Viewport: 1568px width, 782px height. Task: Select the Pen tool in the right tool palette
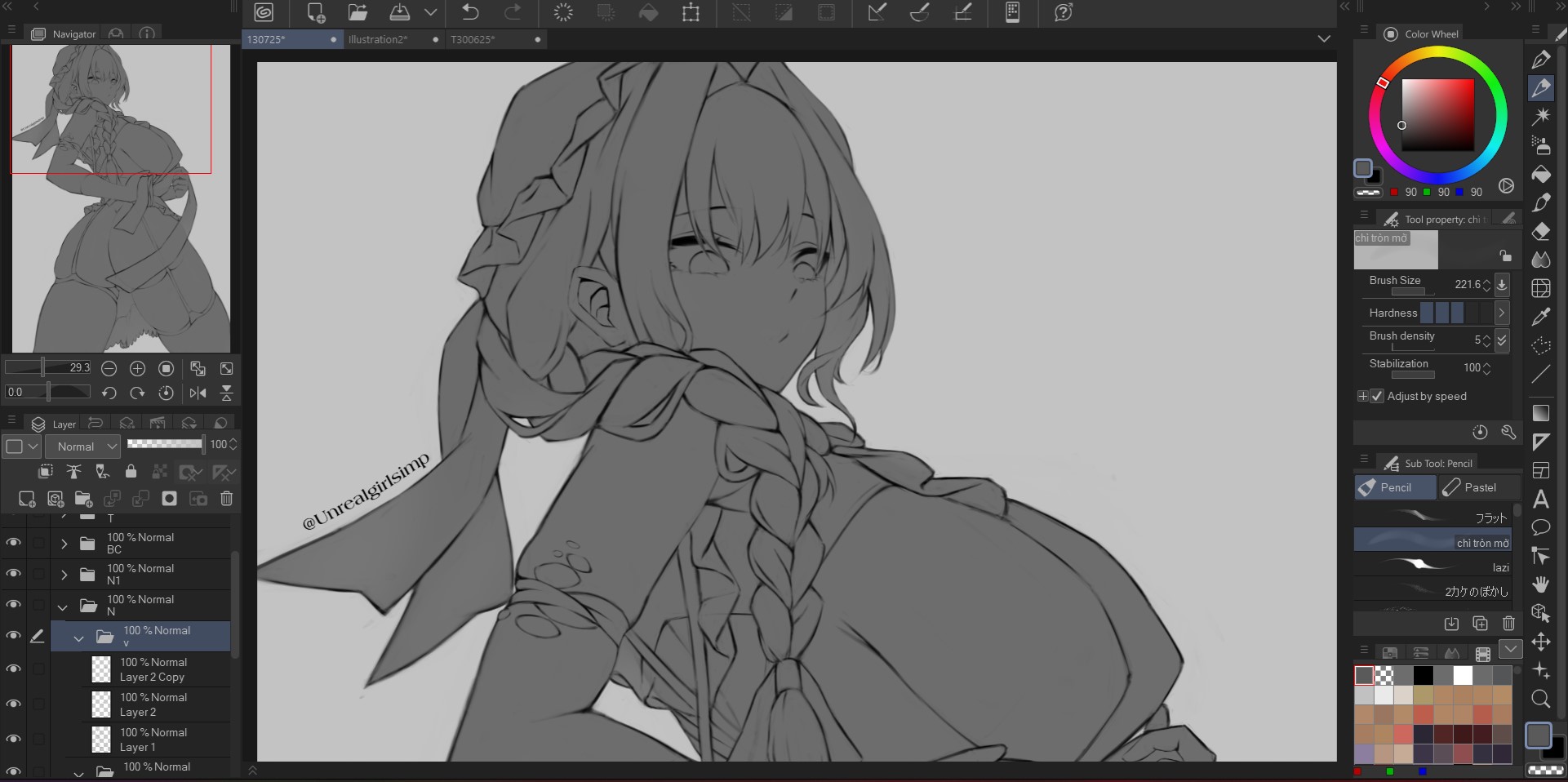[1541, 59]
